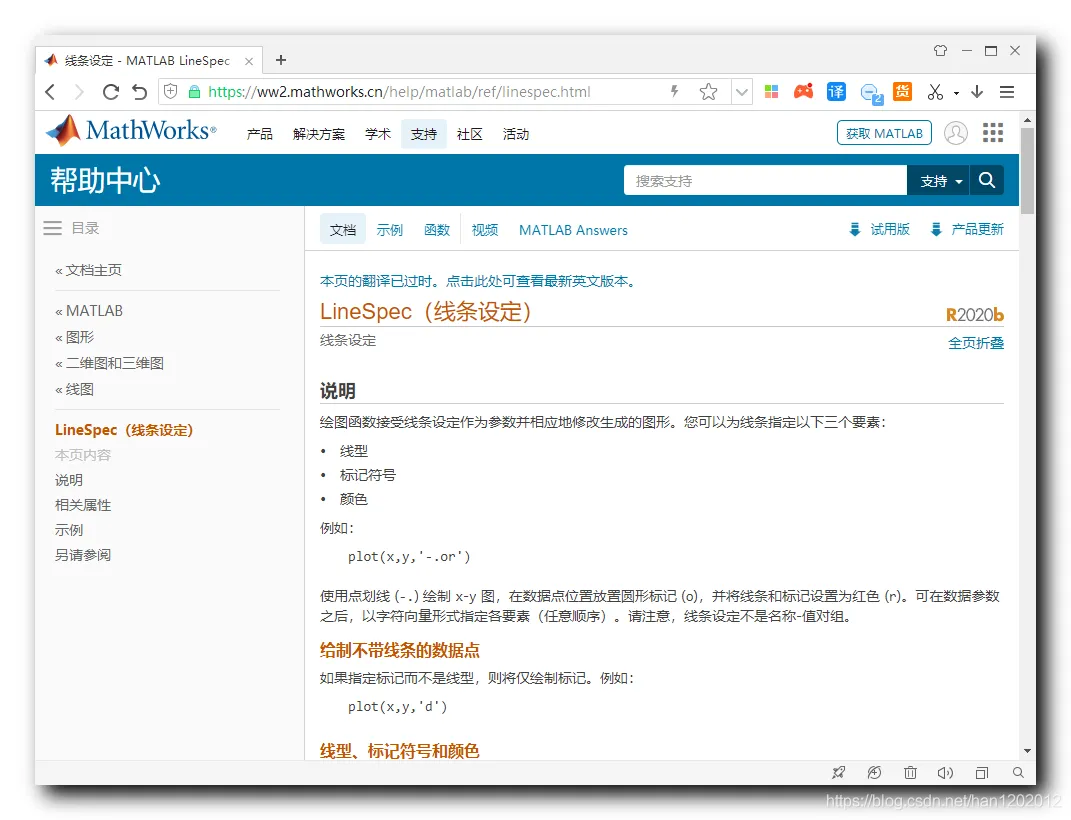Open the 支持 navigation menu
The image size is (1071, 820).
coord(423,135)
